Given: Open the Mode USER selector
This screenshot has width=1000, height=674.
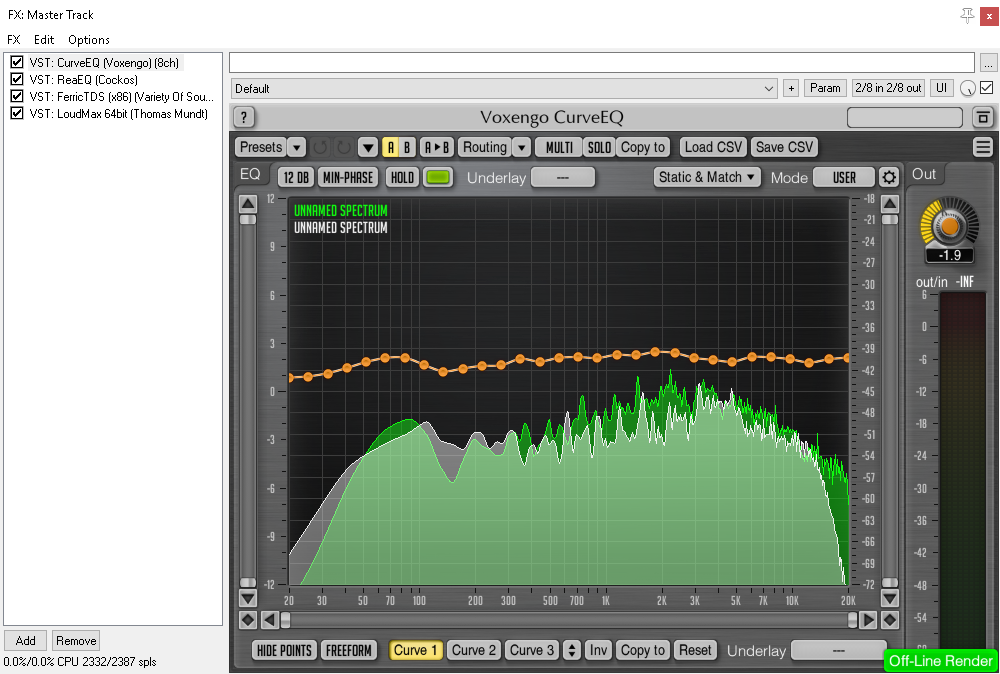Looking at the screenshot, I should pos(844,177).
